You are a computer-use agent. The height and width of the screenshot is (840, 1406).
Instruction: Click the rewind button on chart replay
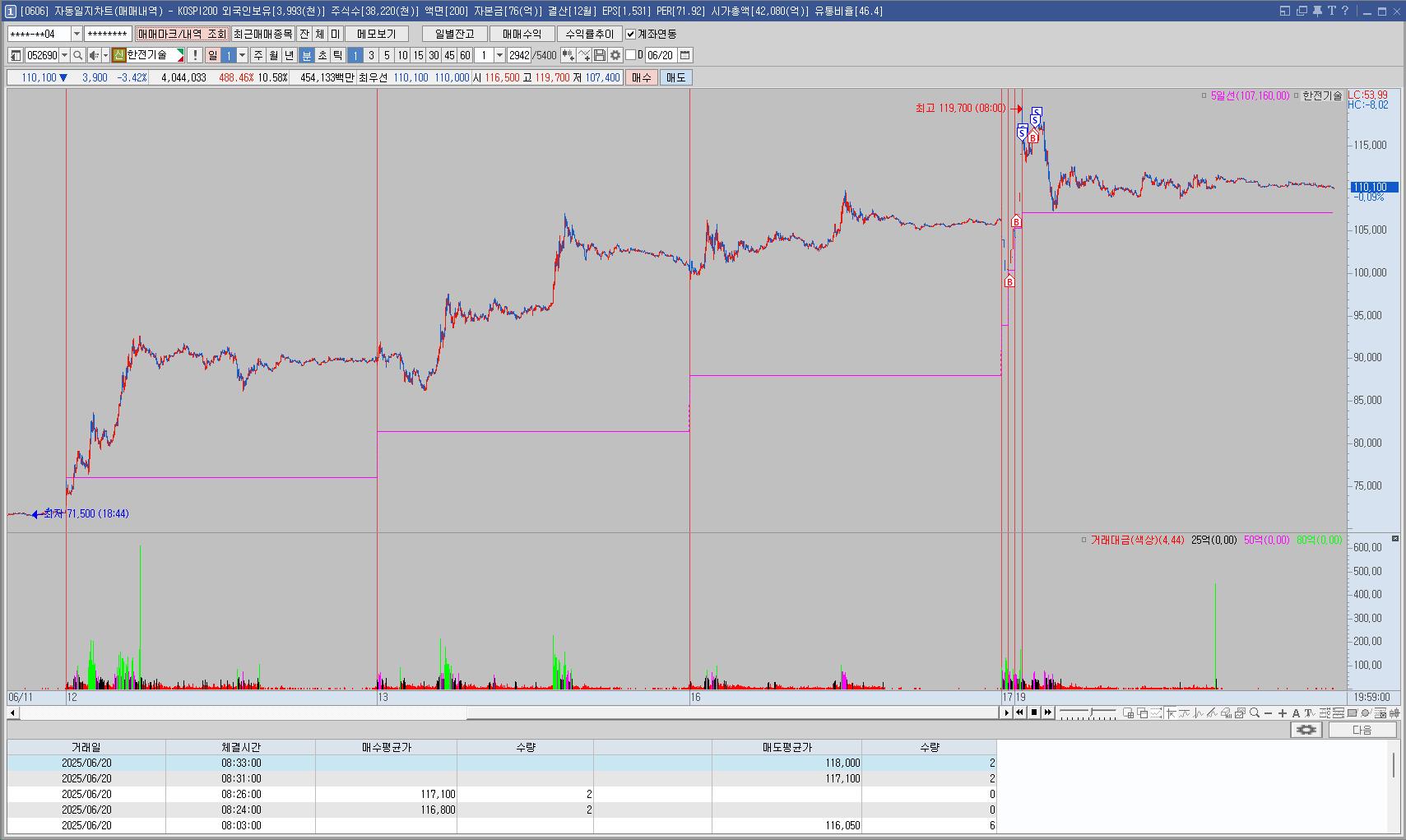pos(1020,712)
